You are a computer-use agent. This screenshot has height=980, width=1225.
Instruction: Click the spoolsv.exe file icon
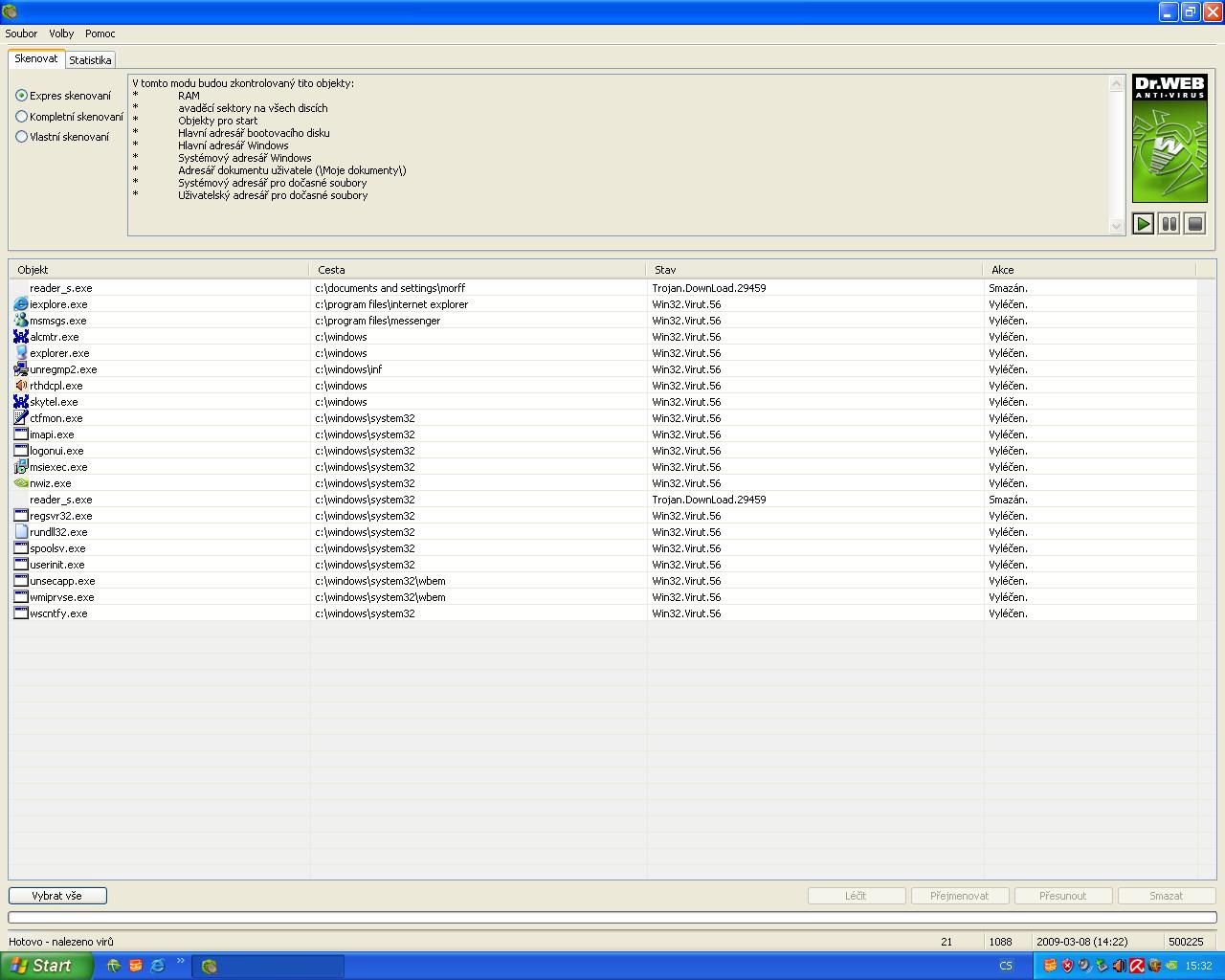click(x=21, y=548)
